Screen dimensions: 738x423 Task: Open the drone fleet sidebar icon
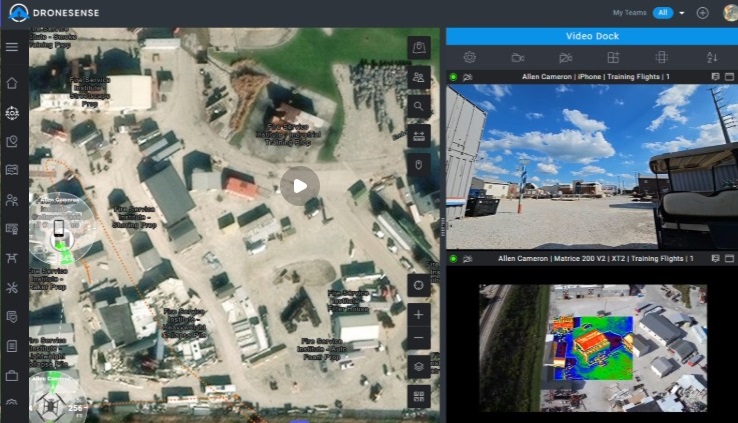[x=12, y=258]
